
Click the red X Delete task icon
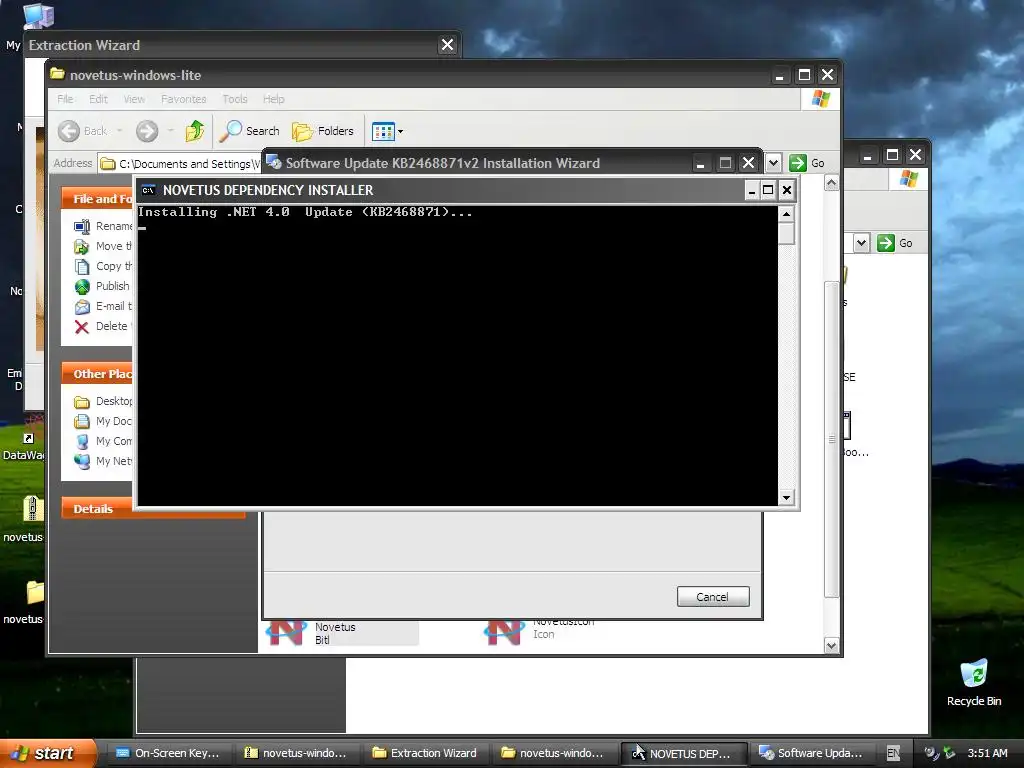point(82,327)
